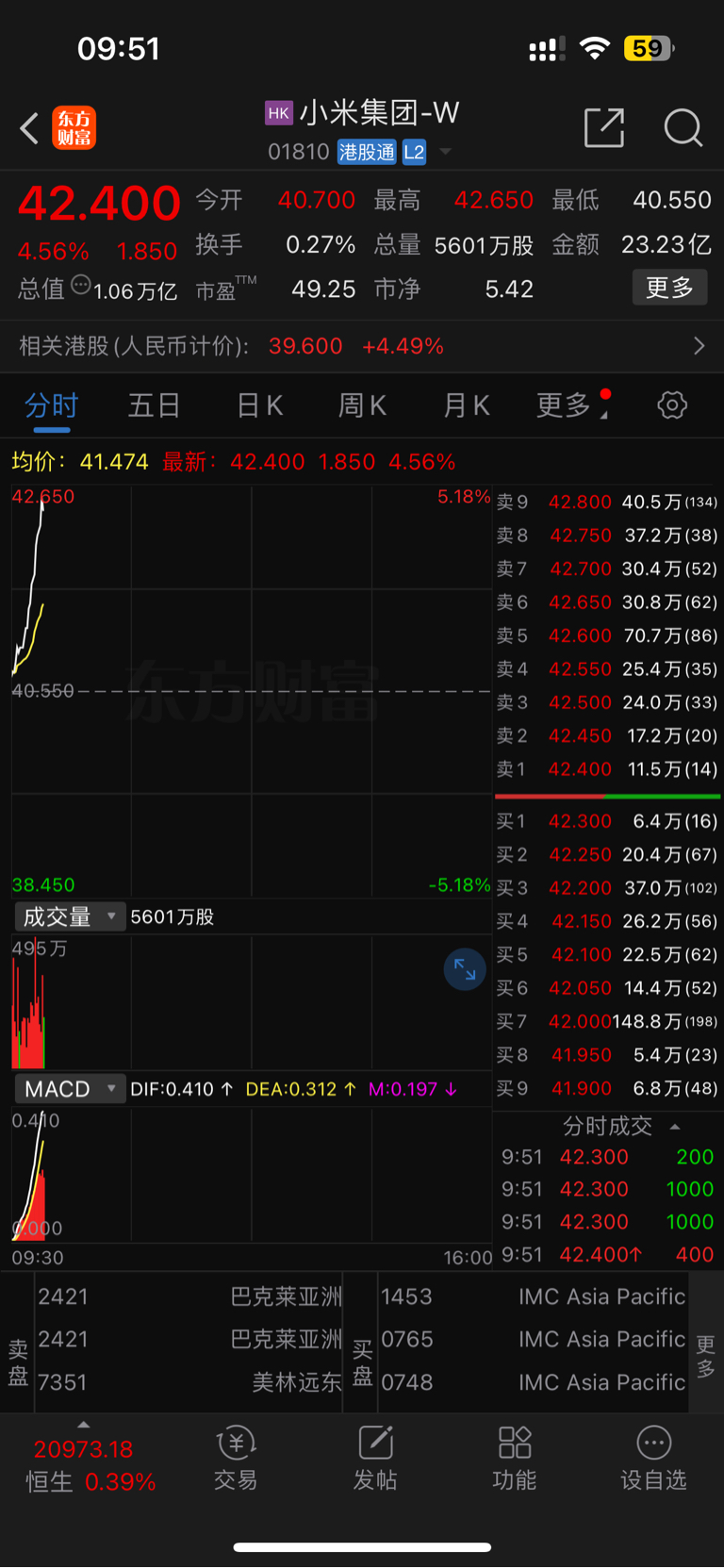Viewport: 724px width, 1568px height.
Task: Tap broker IMC Asia Pacific 0765 row
Action: 533,1339
